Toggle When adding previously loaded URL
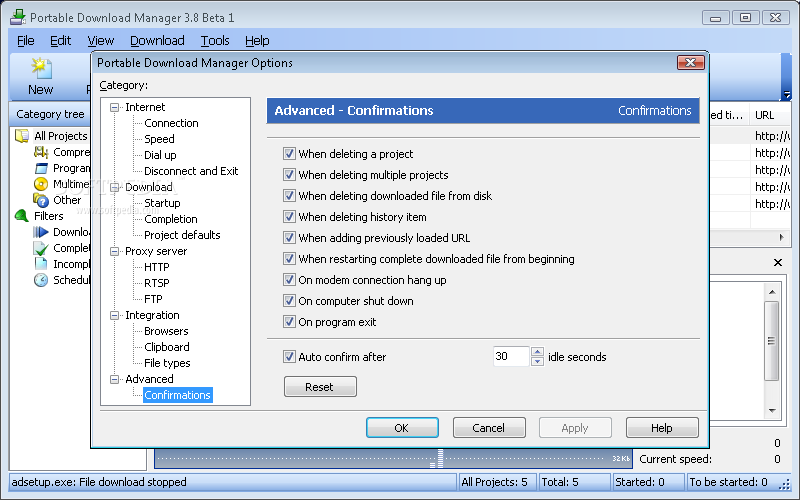The height and width of the screenshot is (500, 800). coord(289,238)
